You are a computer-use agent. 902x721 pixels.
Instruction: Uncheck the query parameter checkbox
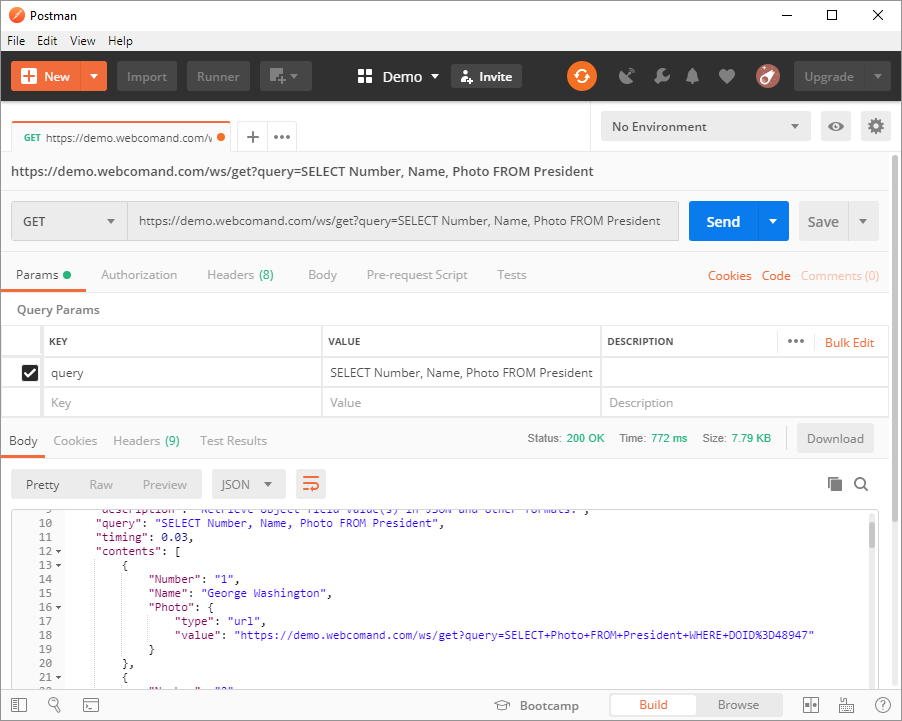tap(30, 373)
